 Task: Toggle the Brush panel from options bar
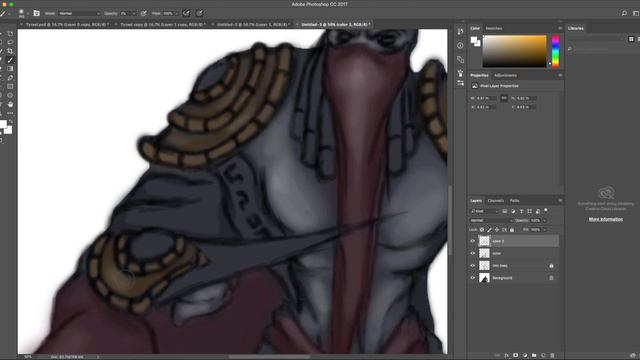(36, 13)
